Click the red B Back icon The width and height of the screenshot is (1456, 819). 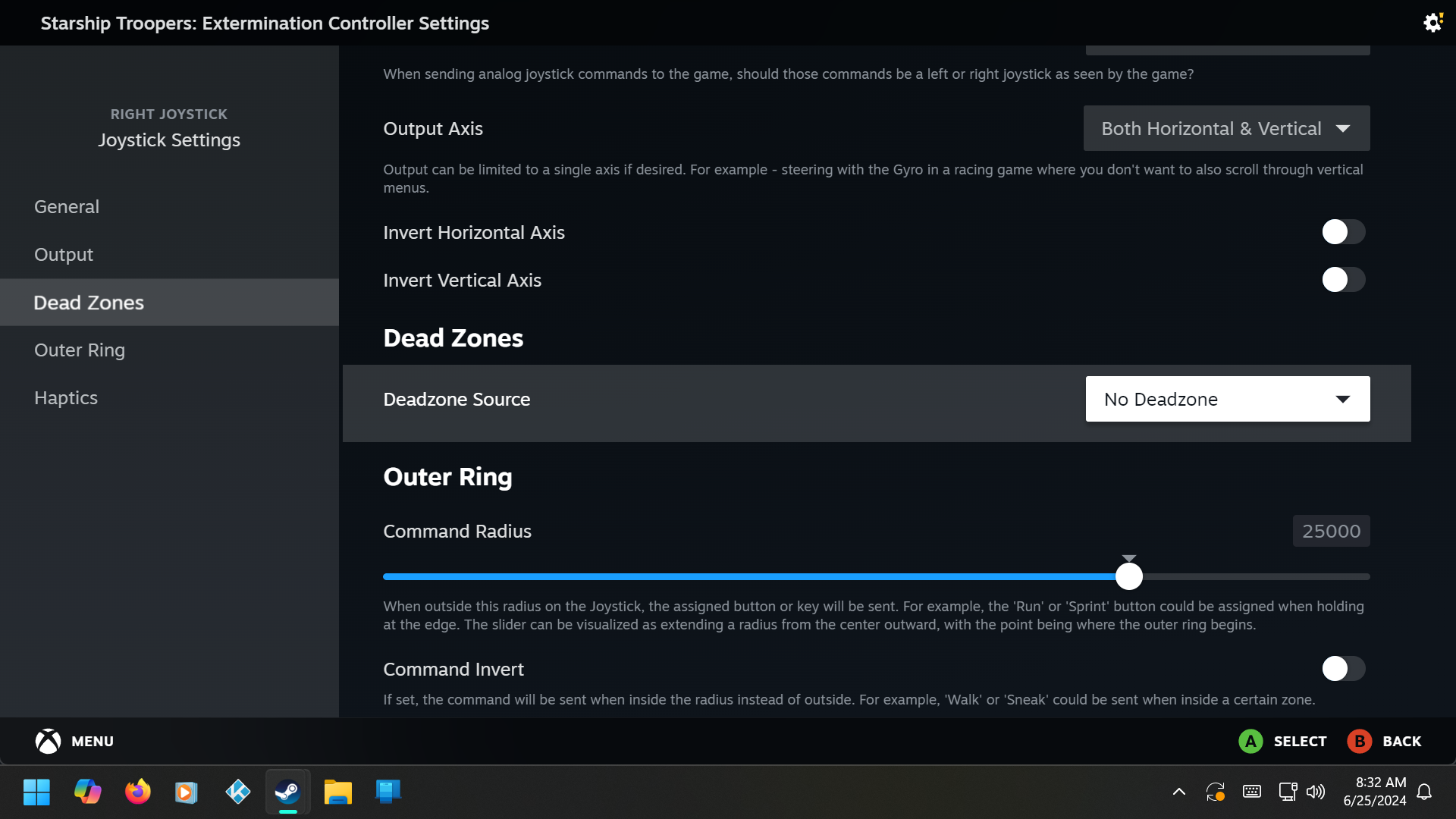coord(1359,741)
